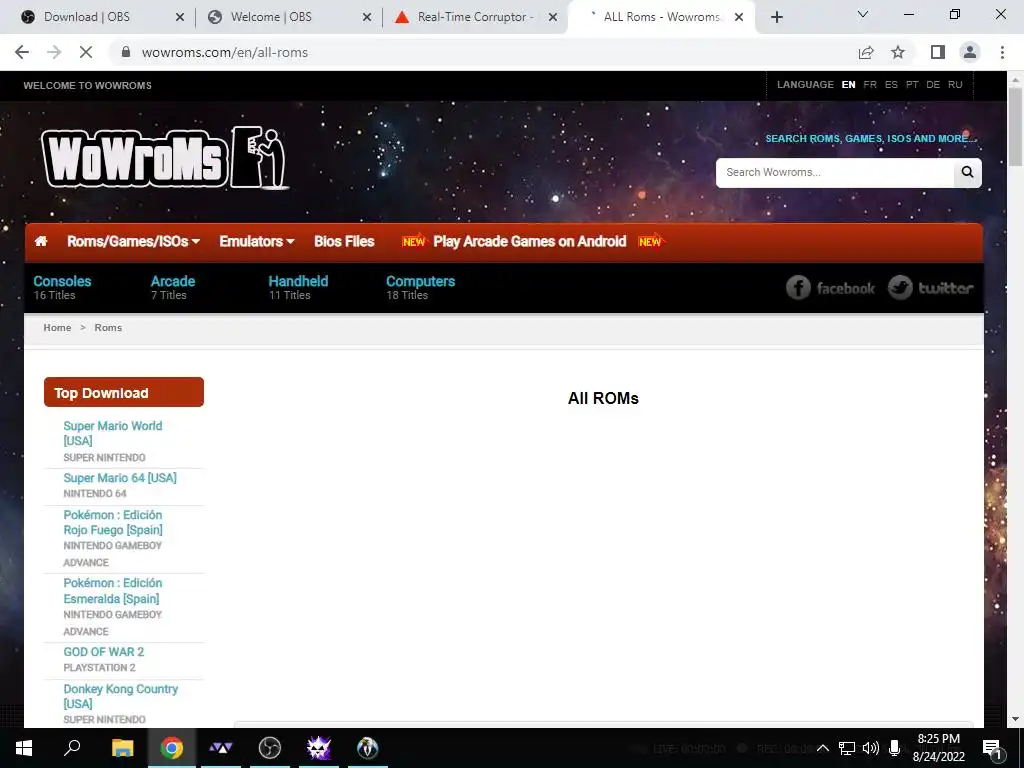Click the scrollbar down arrow
Viewport: 1024px width, 768px height.
tap(1015, 720)
